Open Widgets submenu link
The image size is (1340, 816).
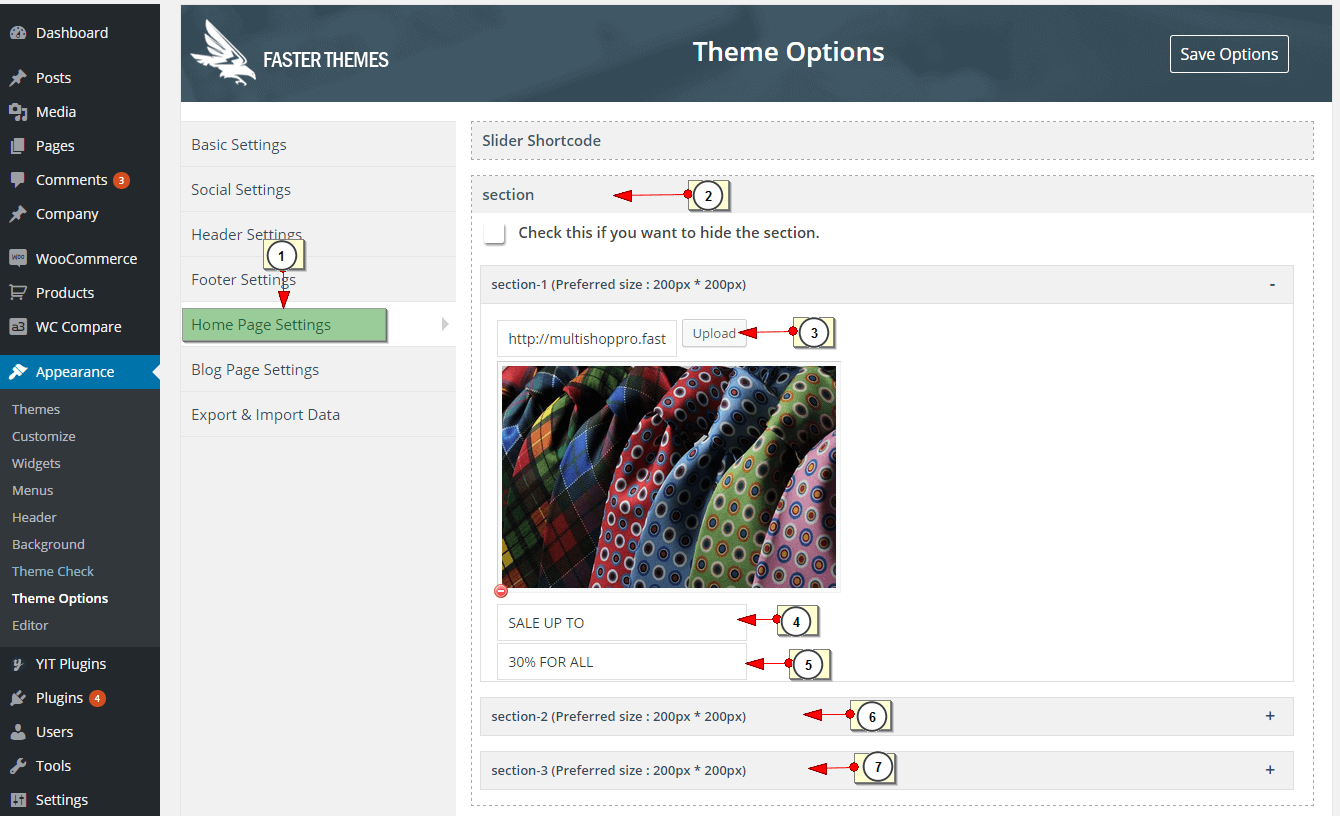tap(36, 463)
